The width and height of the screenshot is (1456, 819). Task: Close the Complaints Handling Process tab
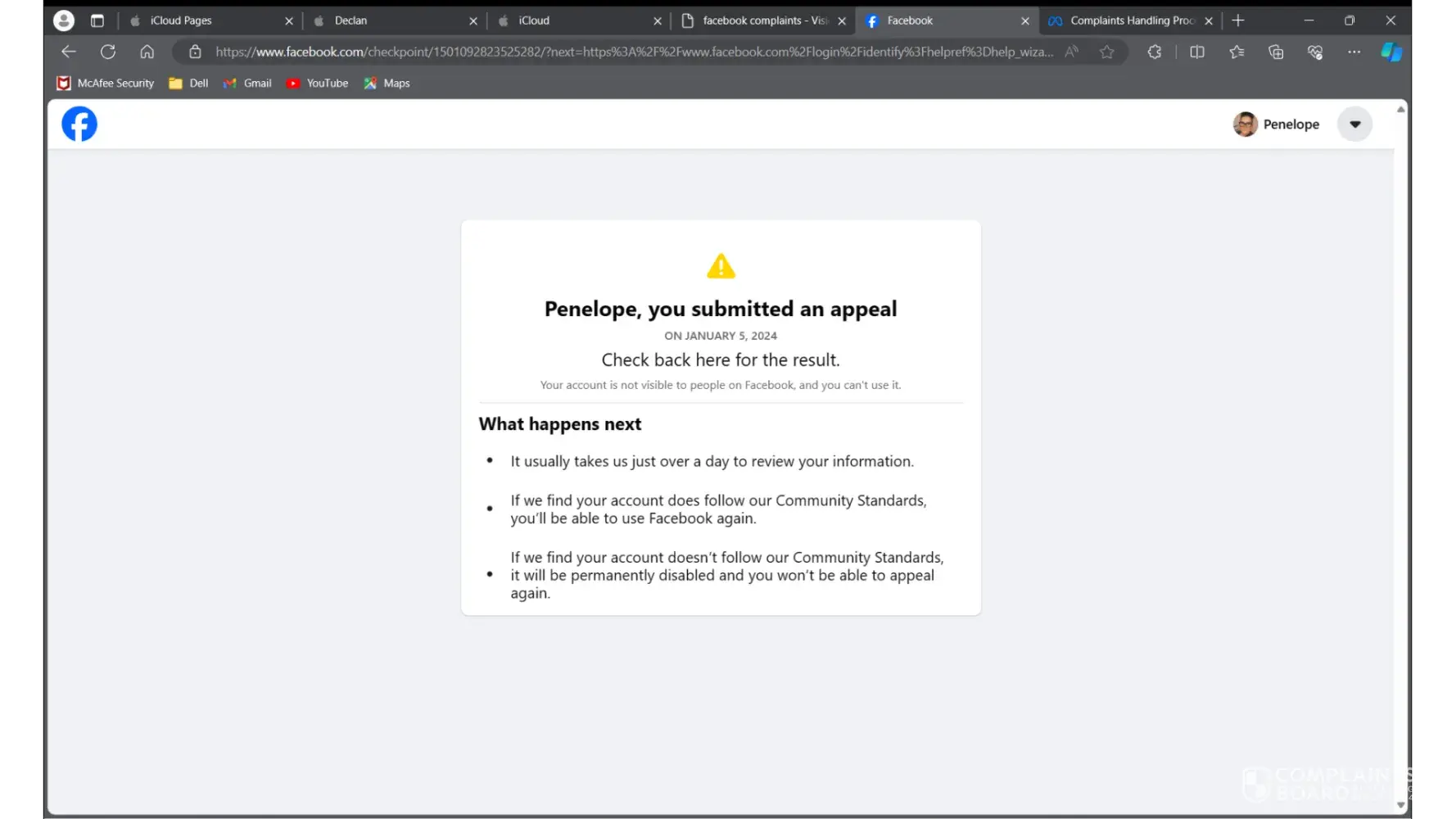click(1209, 21)
